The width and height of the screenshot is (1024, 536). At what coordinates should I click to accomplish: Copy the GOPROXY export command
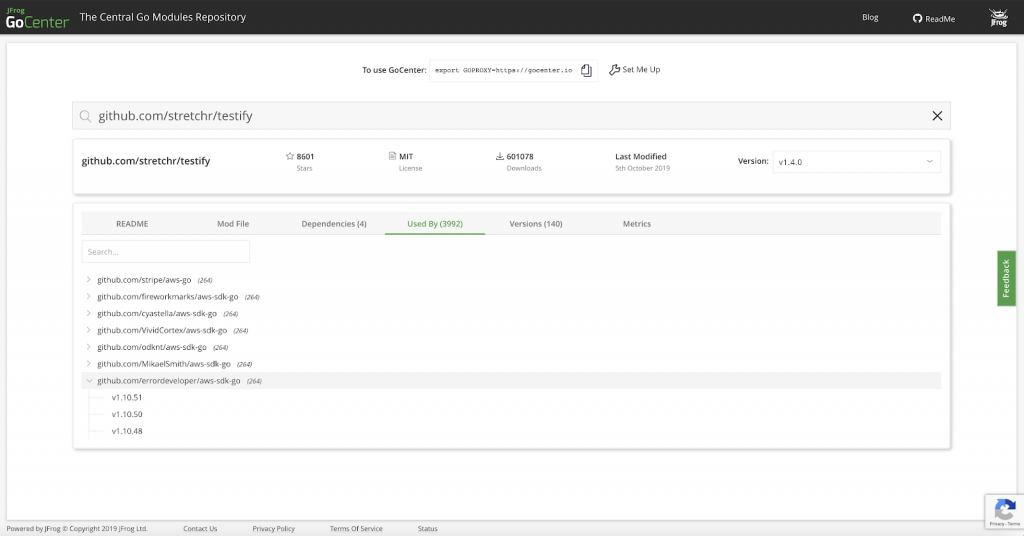coord(586,70)
